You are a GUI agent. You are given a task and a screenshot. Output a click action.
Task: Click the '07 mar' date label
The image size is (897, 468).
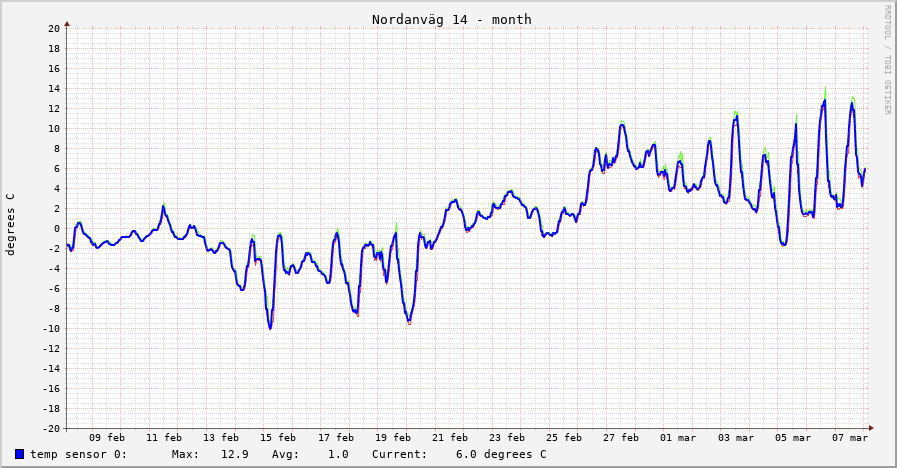tap(850, 437)
